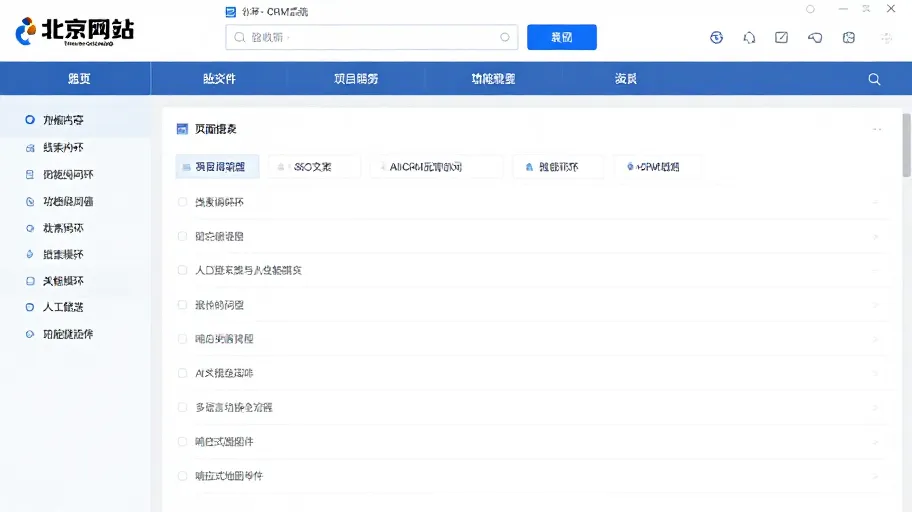The height and width of the screenshot is (512, 912).
Task: Click the fifth sidebar item's round icon
Action: pos(30,228)
